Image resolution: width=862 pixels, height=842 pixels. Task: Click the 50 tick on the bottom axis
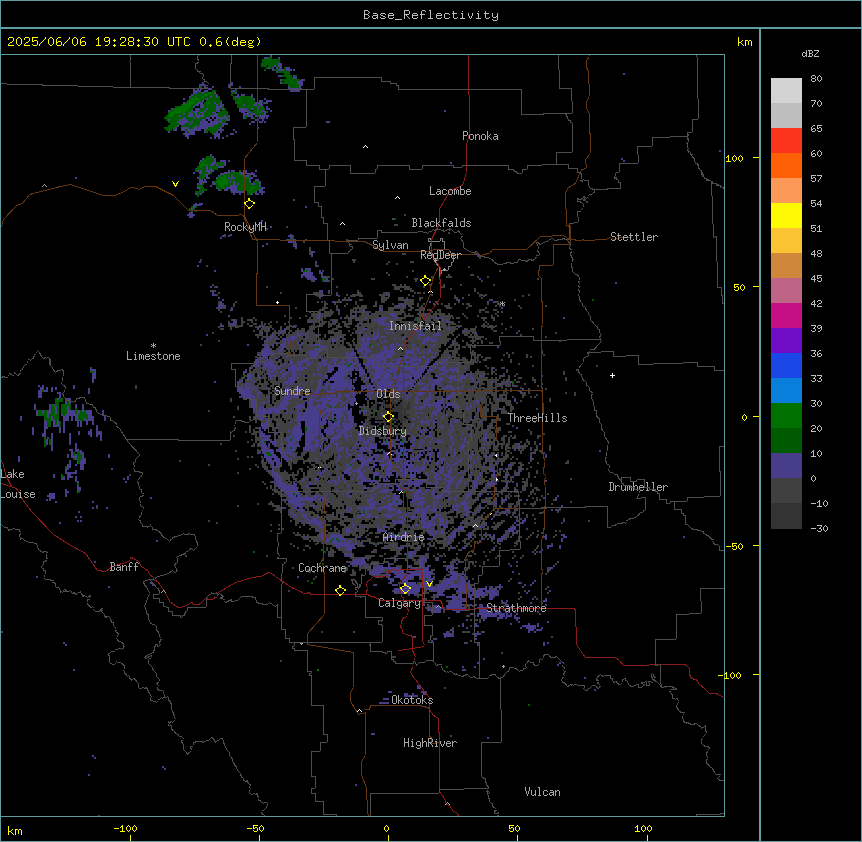(514, 828)
